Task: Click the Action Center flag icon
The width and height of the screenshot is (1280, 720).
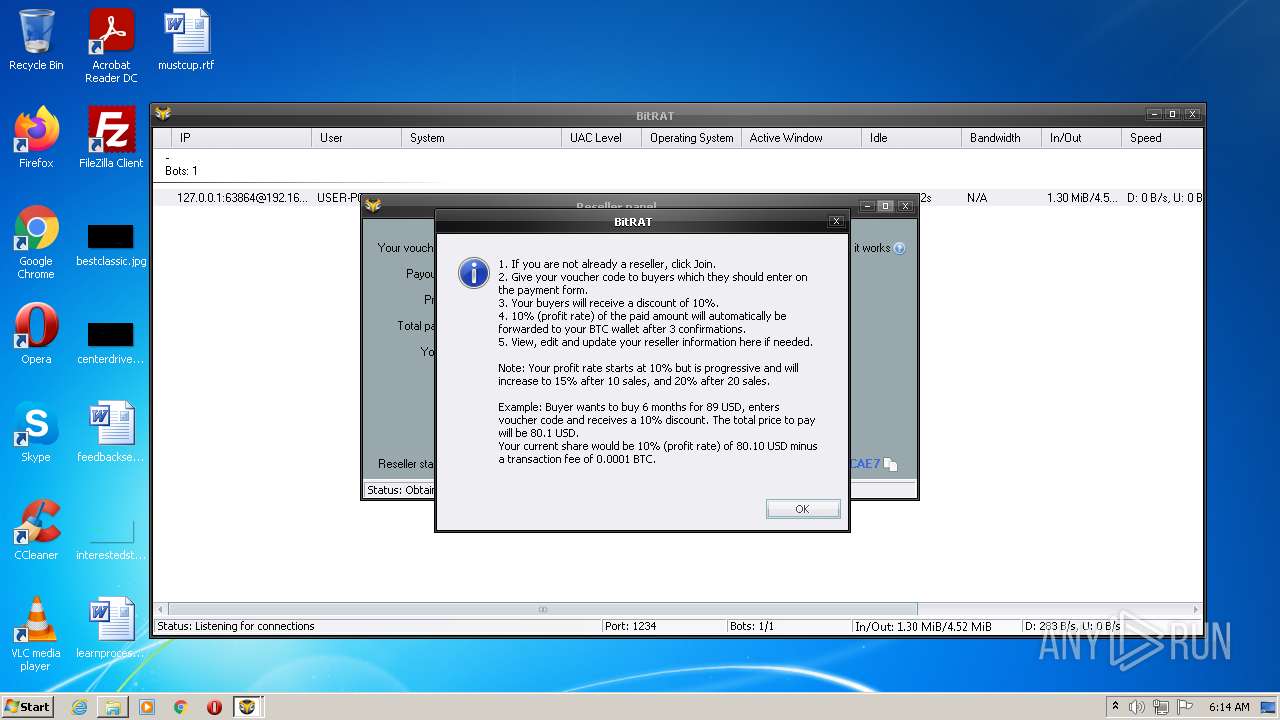Action: (1184, 707)
